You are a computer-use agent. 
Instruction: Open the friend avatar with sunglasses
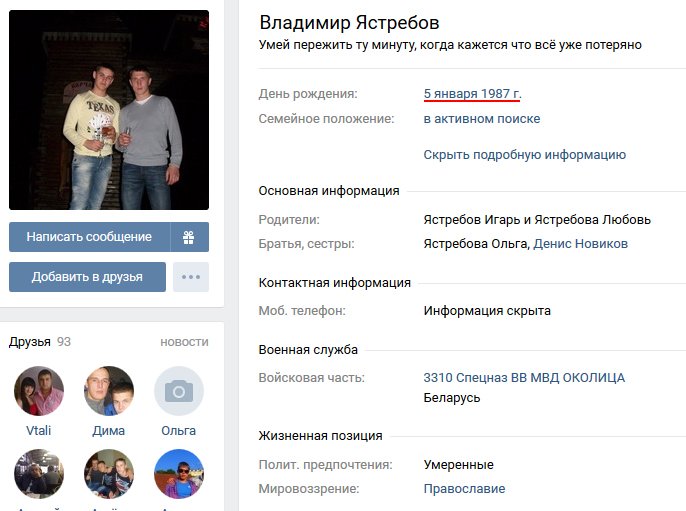pos(178,474)
